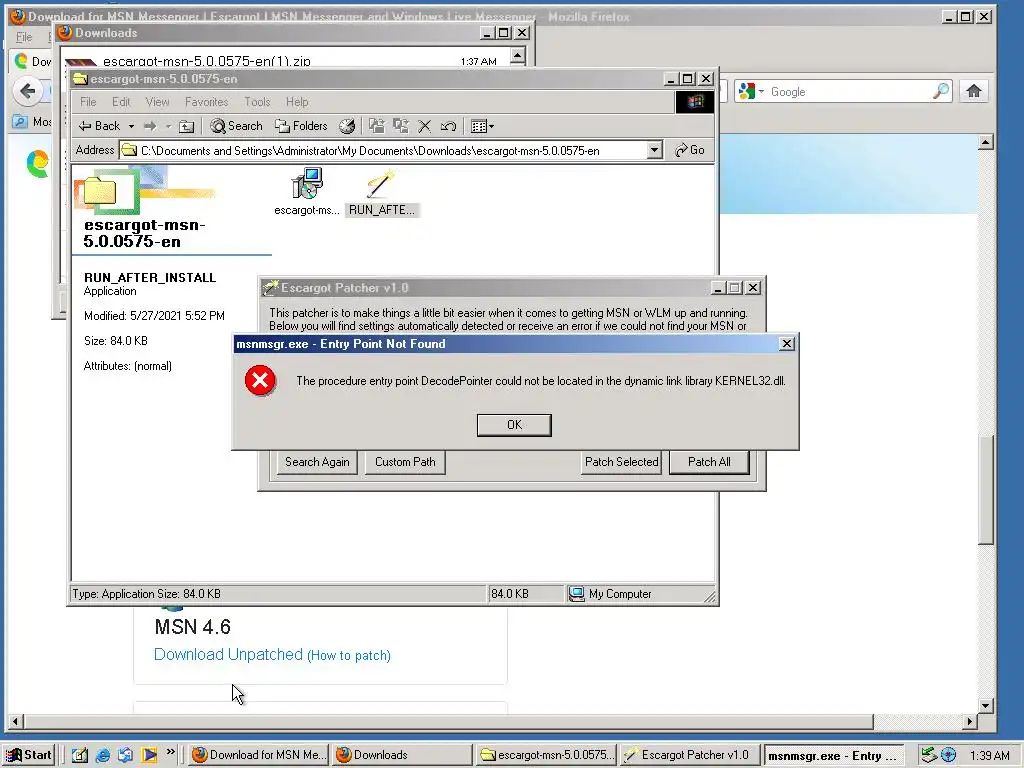The width and height of the screenshot is (1024, 768).
Task: Click the magnifier search icon in Firefox
Action: [x=941, y=91]
